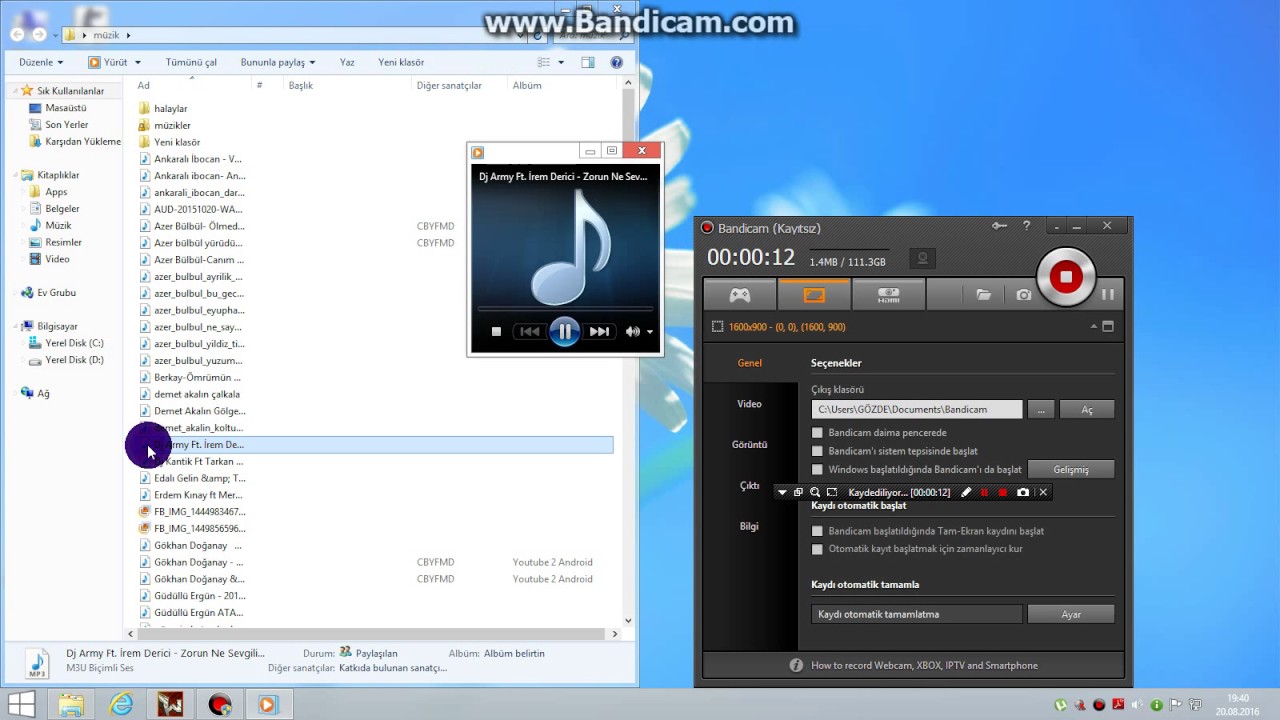Viewport: 1280px width, 720px height.
Task: Pause the song in Media Player
Action: pyautogui.click(x=564, y=331)
